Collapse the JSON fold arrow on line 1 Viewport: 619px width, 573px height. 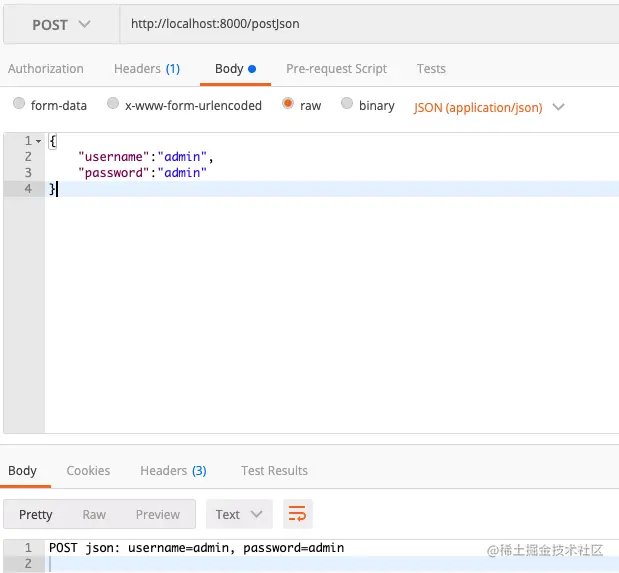tap(39, 141)
